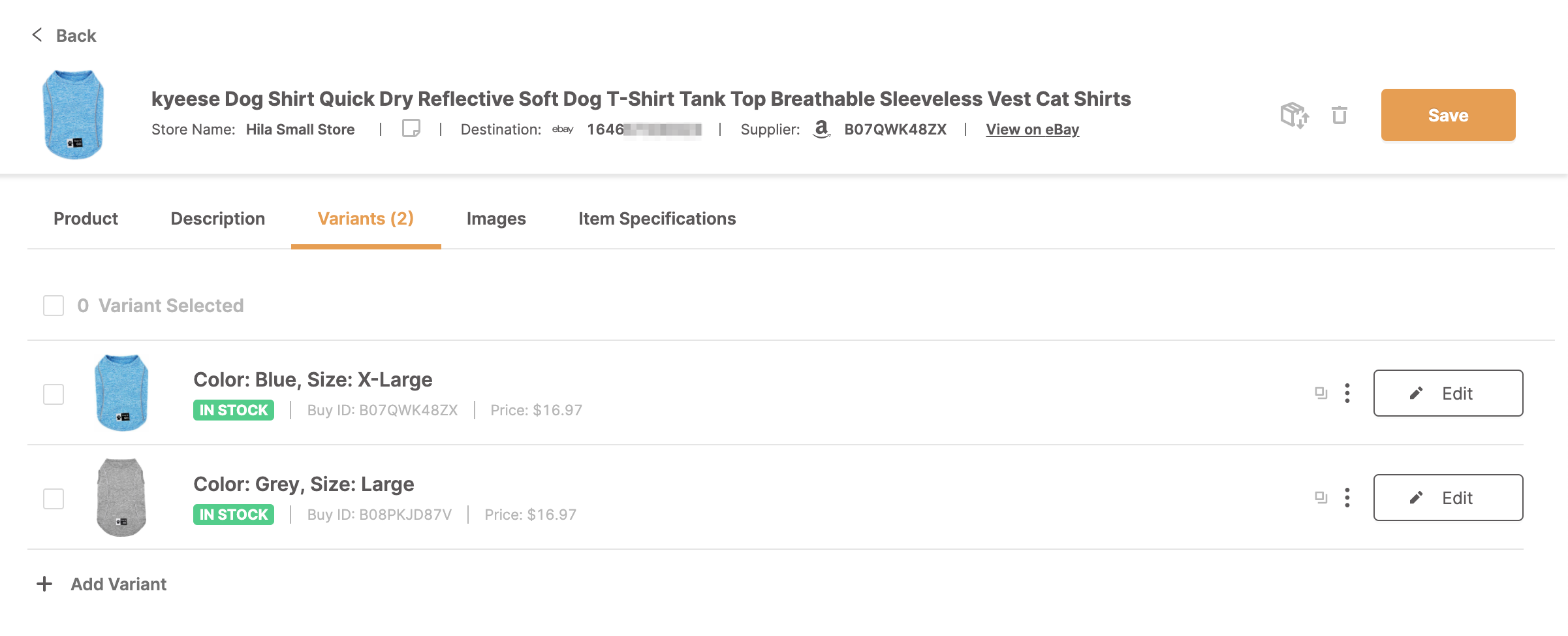This screenshot has width=1568, height=636.
Task: Open the Item Specifications tab
Action: (657, 219)
